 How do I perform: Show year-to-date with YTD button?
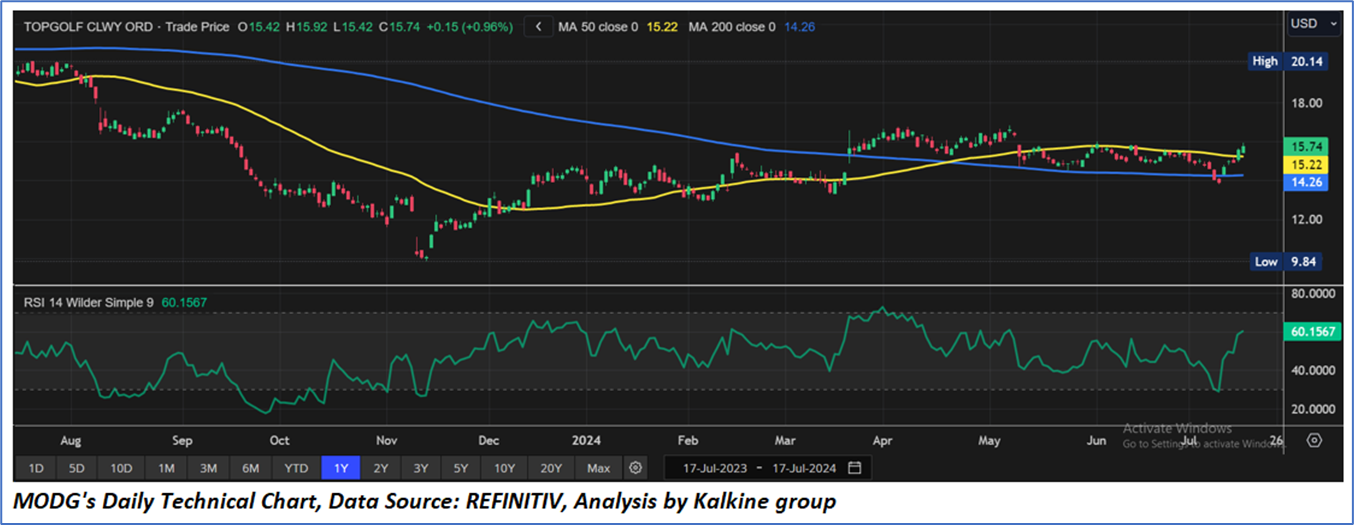(x=296, y=468)
